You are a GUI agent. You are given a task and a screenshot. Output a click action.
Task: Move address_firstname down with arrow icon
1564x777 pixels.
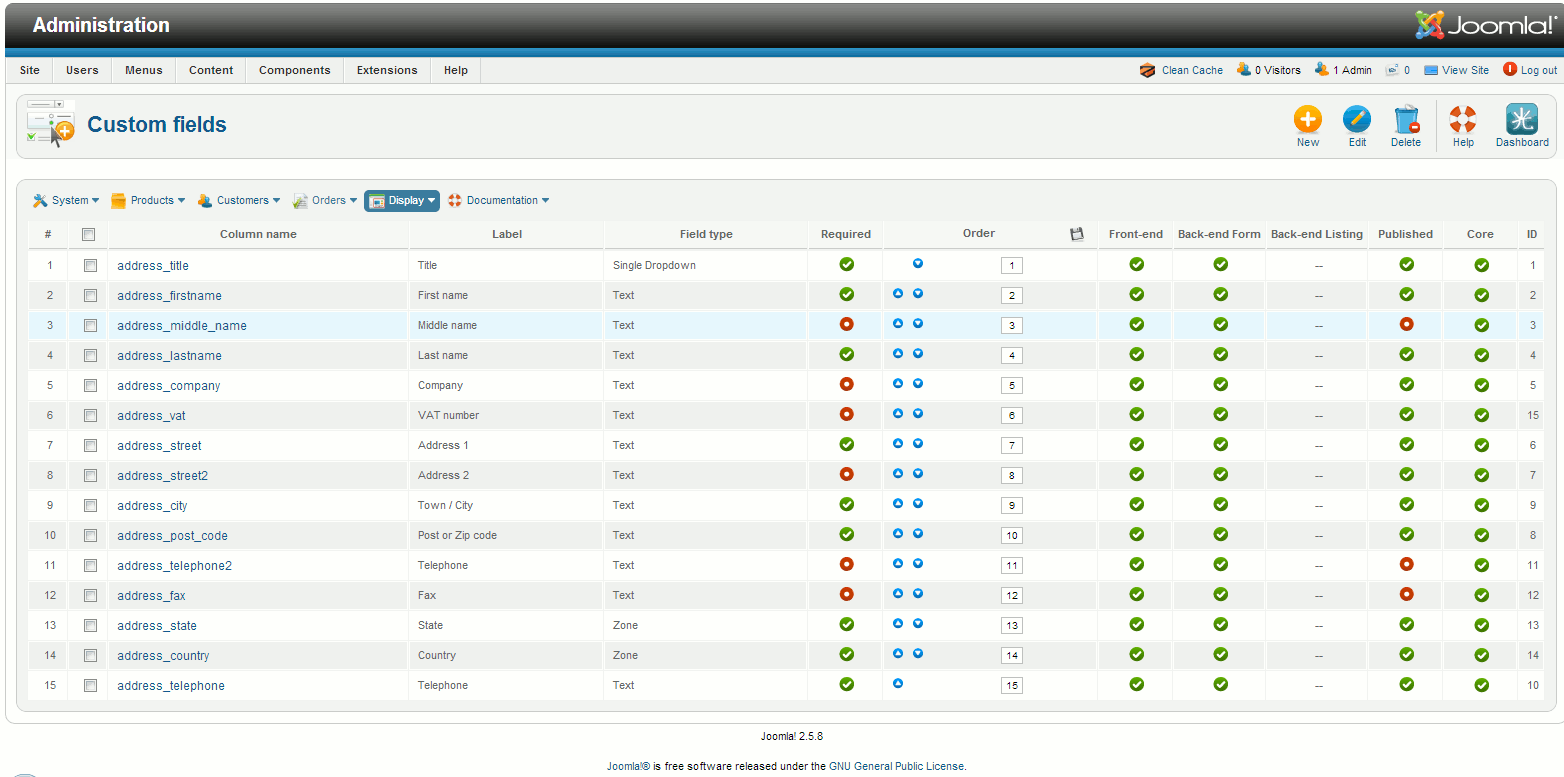pos(917,294)
